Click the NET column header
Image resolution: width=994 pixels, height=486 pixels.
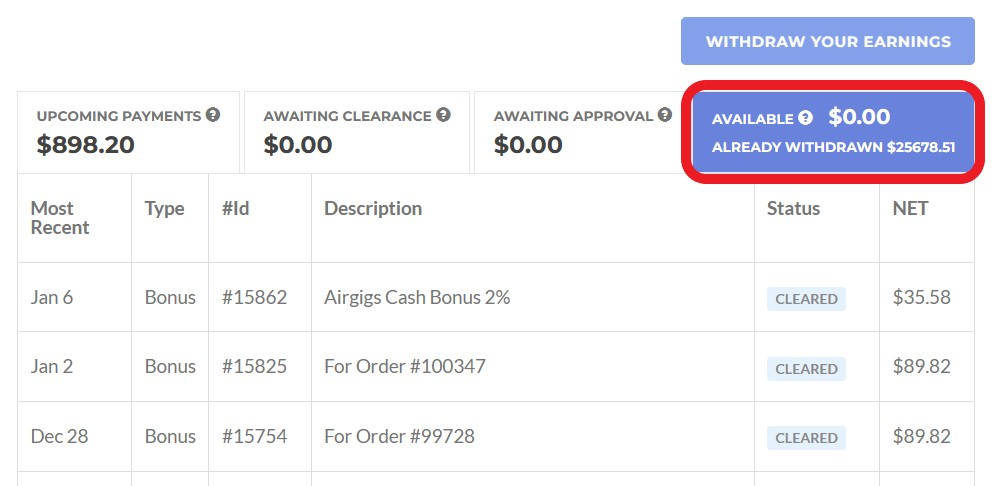(910, 208)
